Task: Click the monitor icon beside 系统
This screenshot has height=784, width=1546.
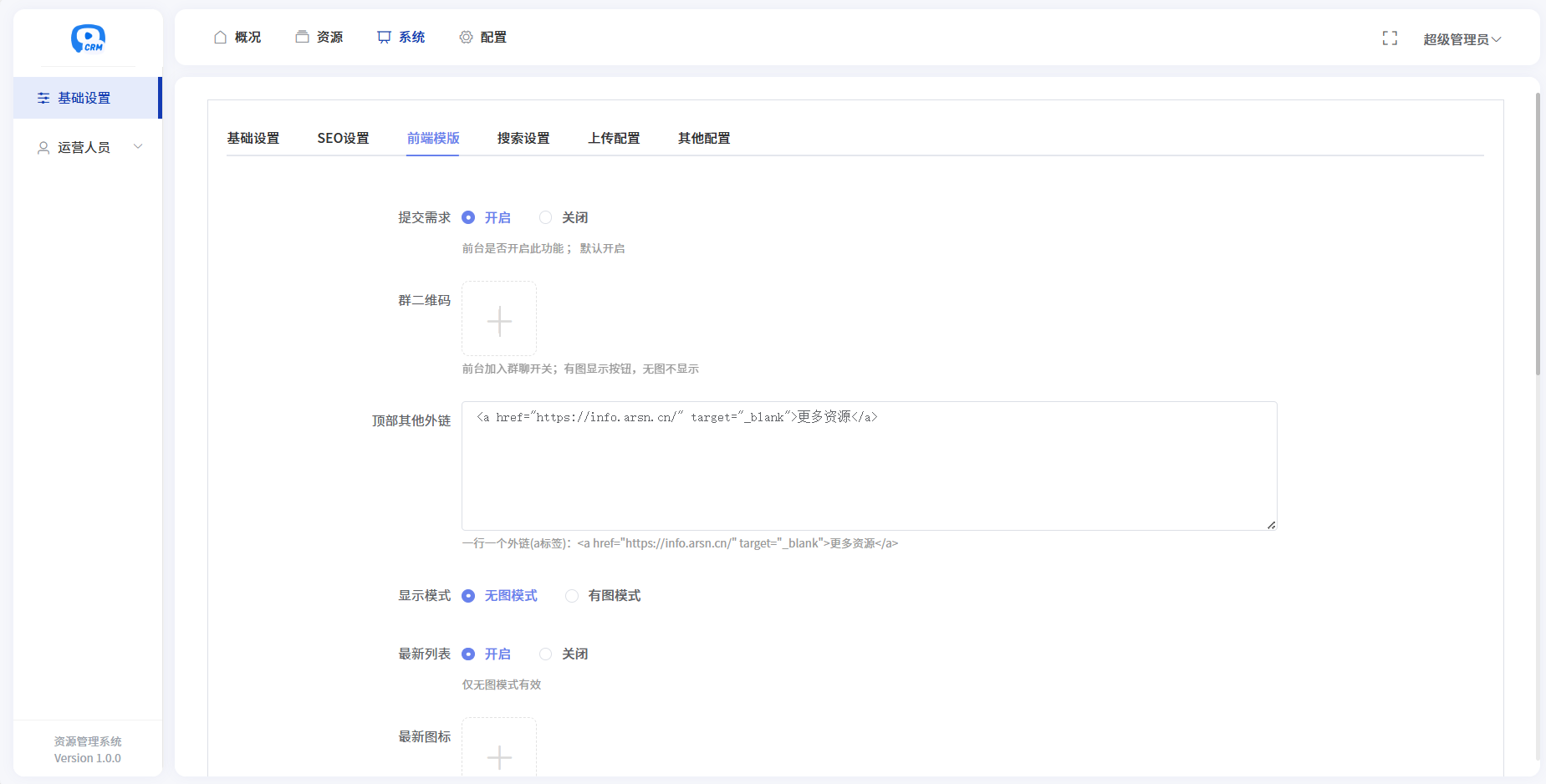Action: (384, 37)
